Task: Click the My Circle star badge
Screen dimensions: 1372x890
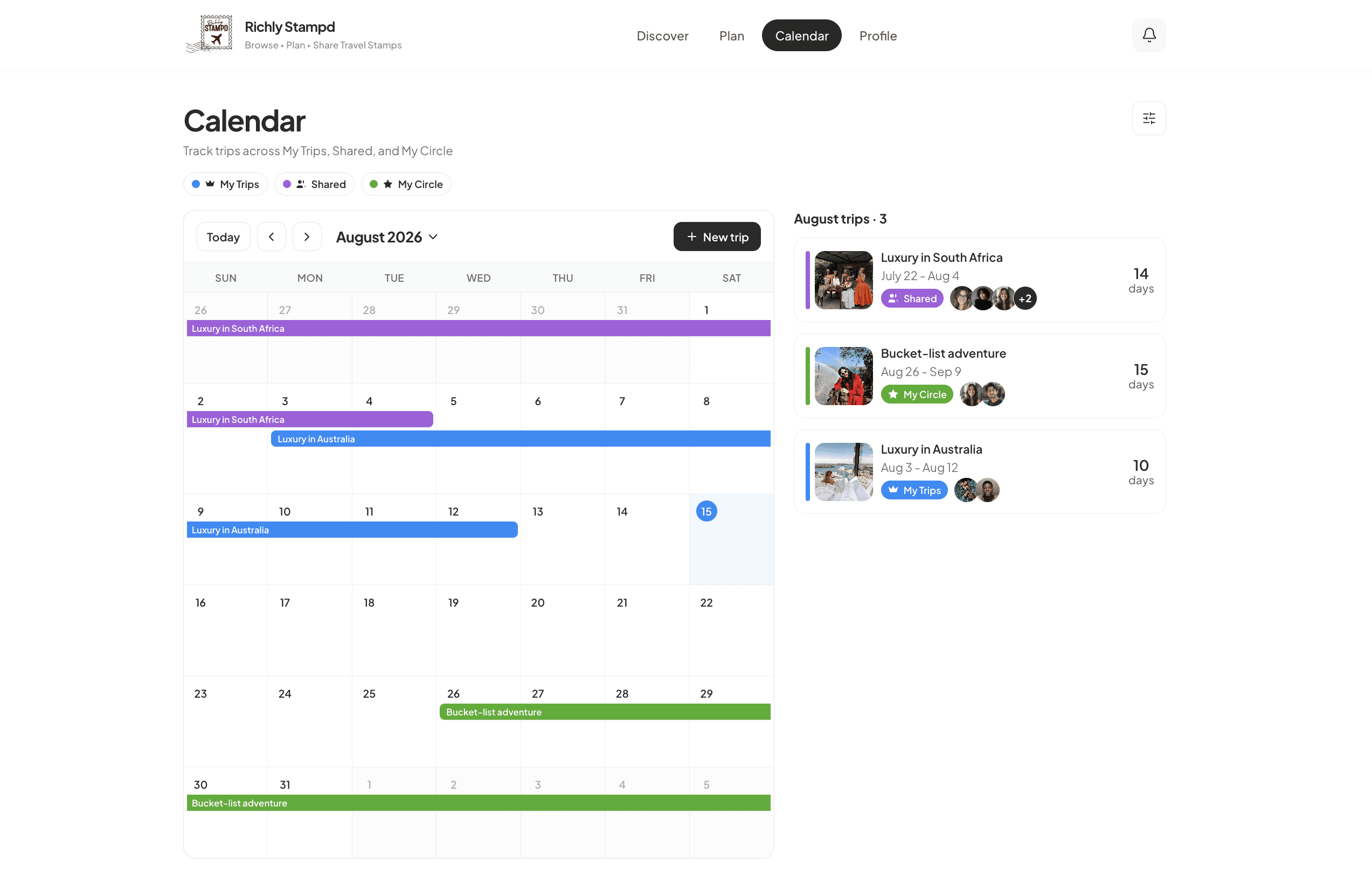Action: (x=917, y=394)
